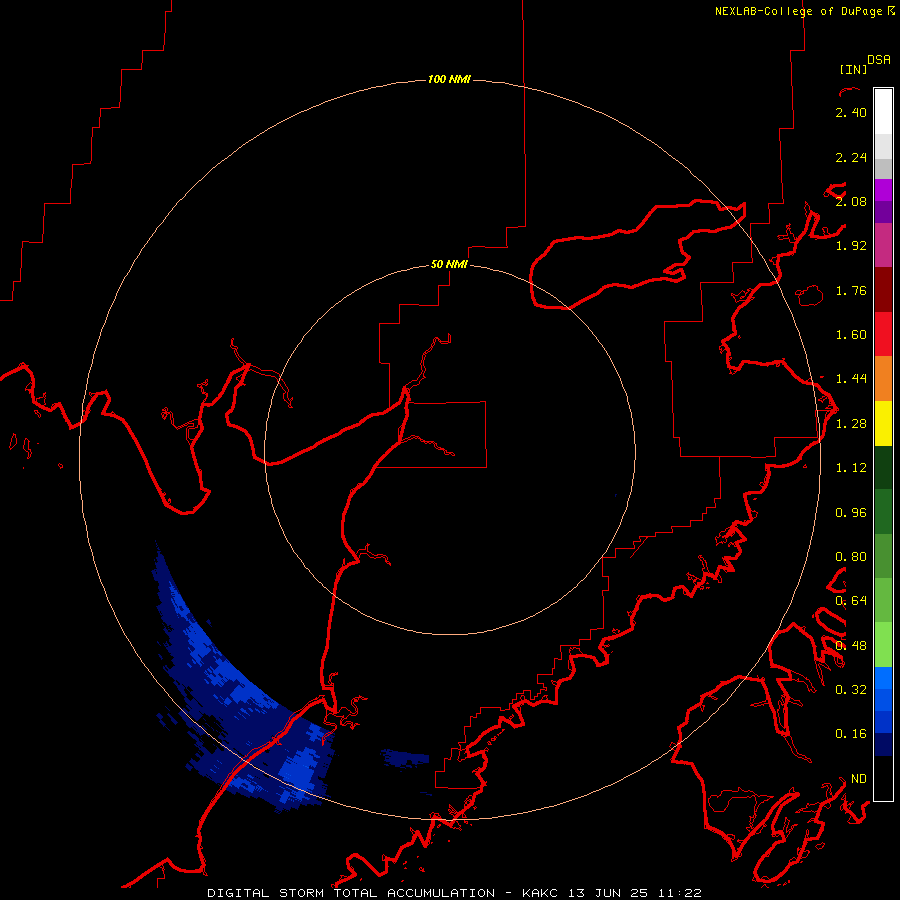This screenshot has height=900, width=900.
Task: Click the 1.92 legend value
Action: (851, 246)
